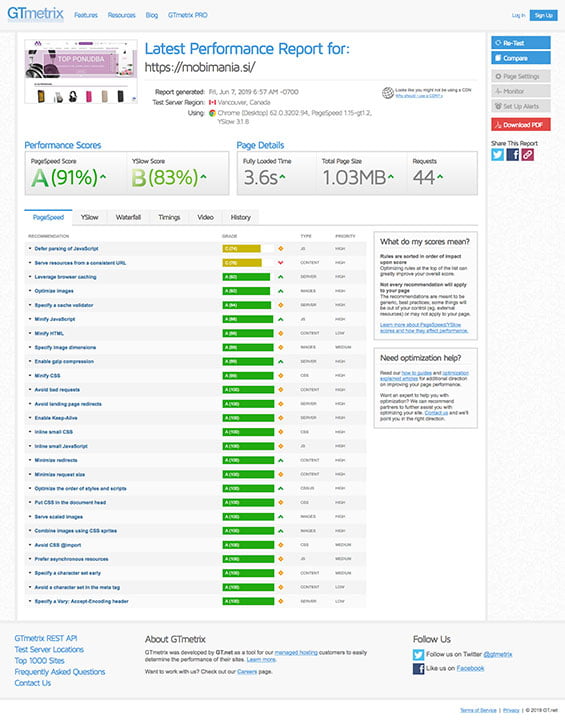Switch to the YSlow tab

click(x=89, y=217)
